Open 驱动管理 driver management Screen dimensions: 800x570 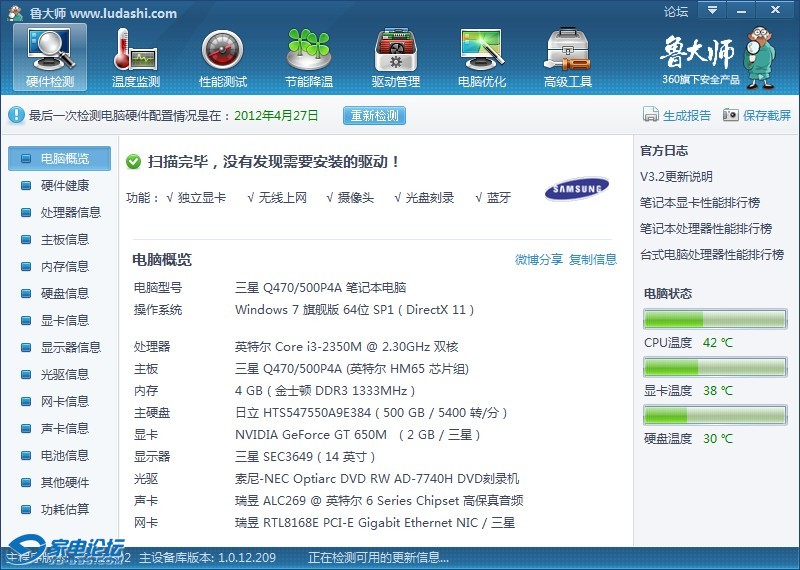click(x=395, y=57)
